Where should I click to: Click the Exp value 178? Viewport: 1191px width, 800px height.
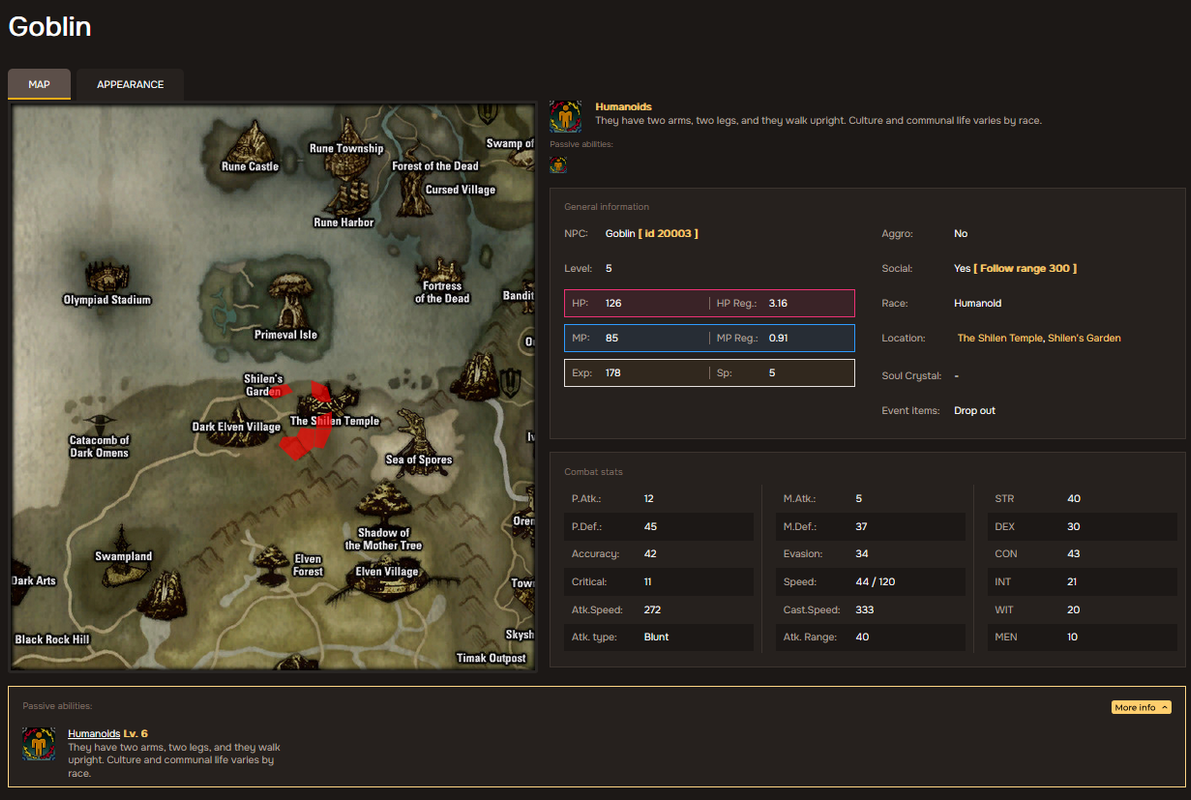[613, 373]
